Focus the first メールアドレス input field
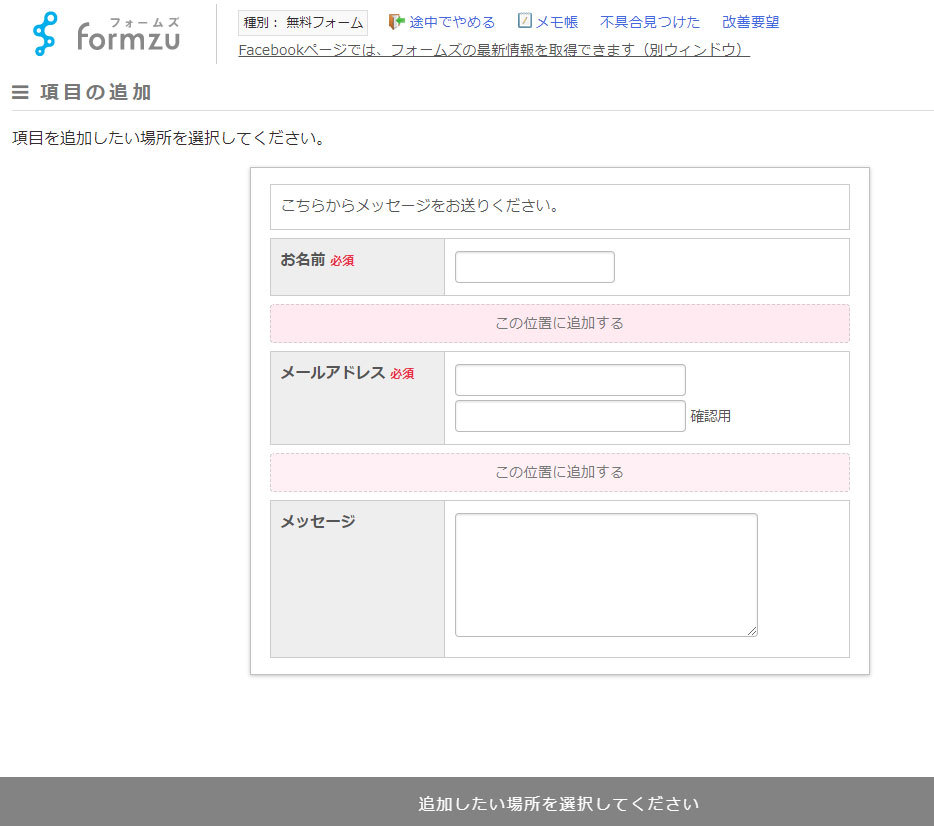Viewport: 934px width, 826px height. click(x=570, y=380)
